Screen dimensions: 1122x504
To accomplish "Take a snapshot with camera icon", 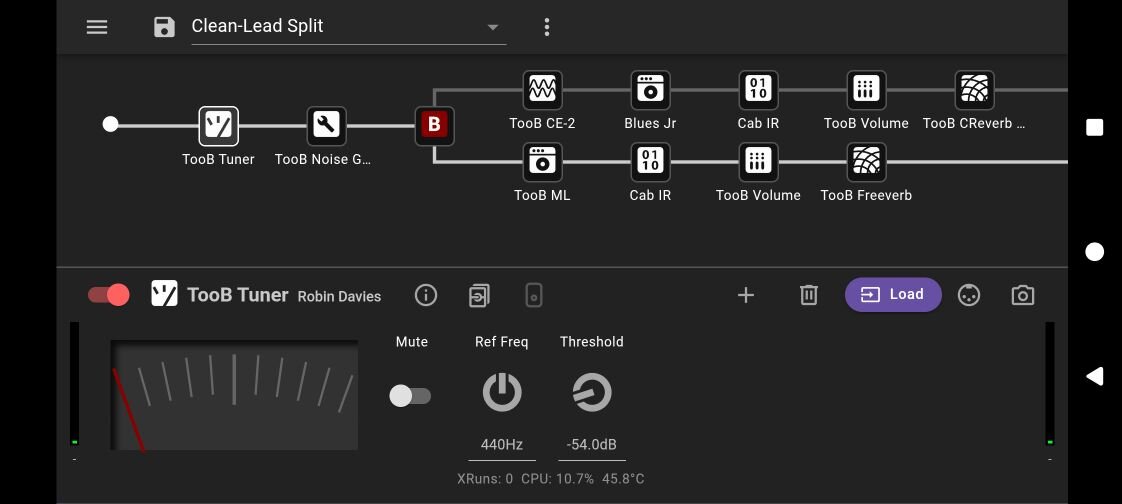I will (1022, 295).
